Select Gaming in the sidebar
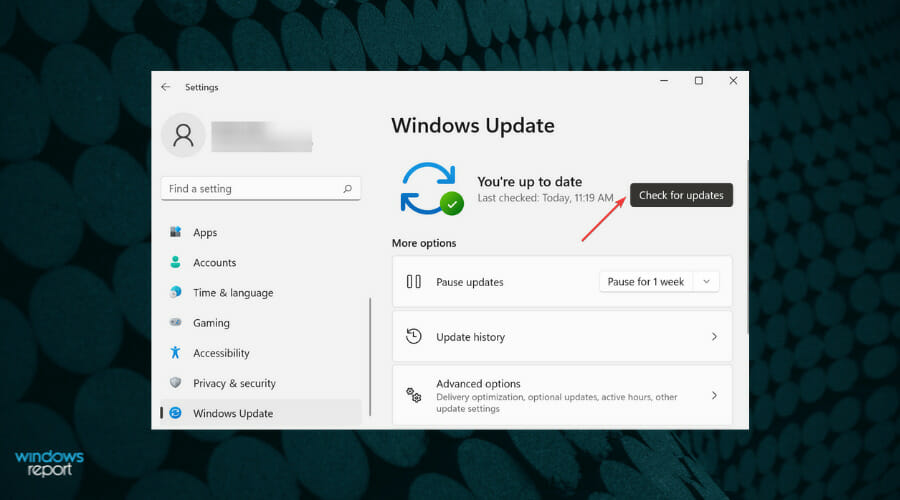The image size is (900, 500). click(x=261, y=323)
